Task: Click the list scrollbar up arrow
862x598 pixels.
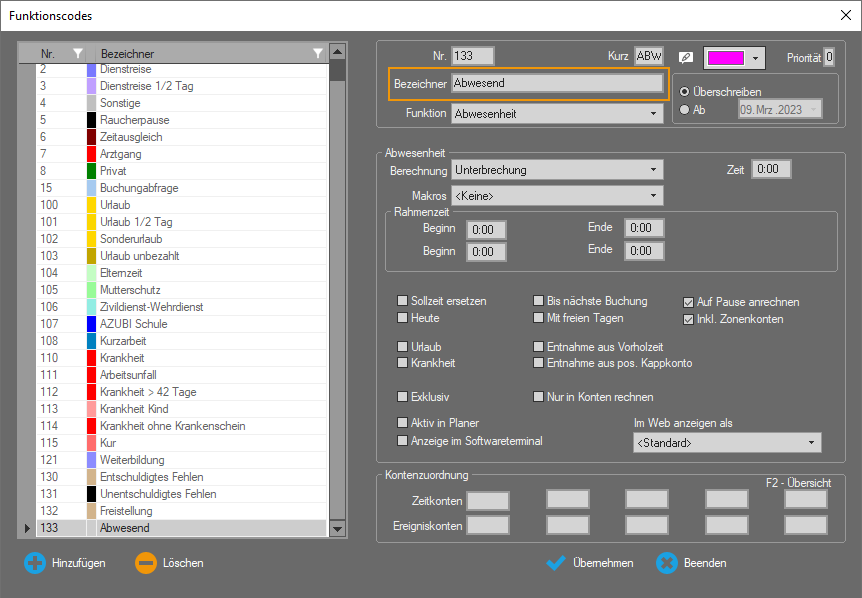Action: tap(337, 53)
